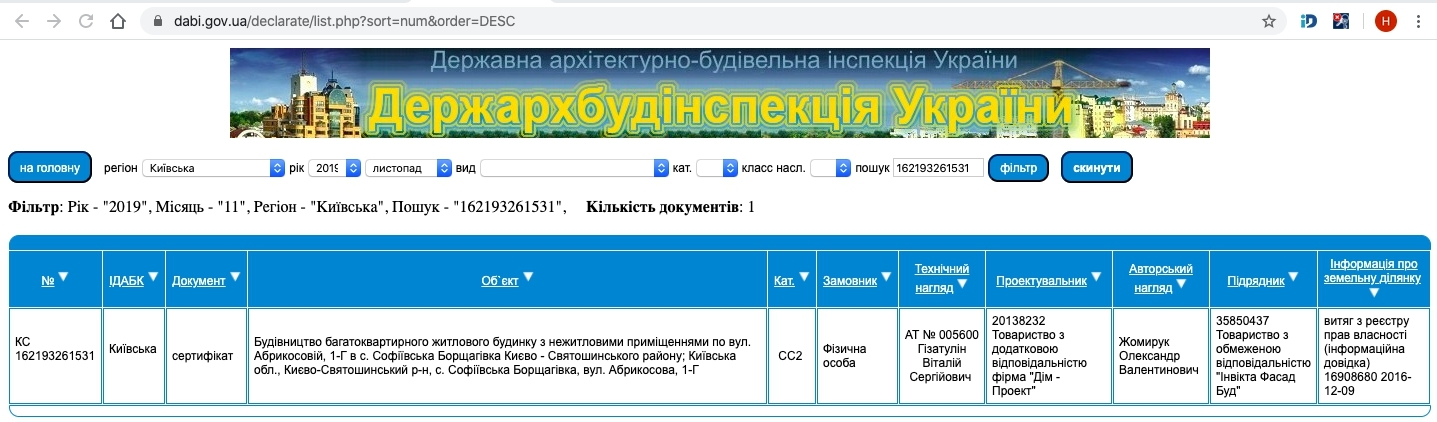Viewport: 1437px width, 422px height.
Task: Click the Документ column header link
Action: (198, 281)
